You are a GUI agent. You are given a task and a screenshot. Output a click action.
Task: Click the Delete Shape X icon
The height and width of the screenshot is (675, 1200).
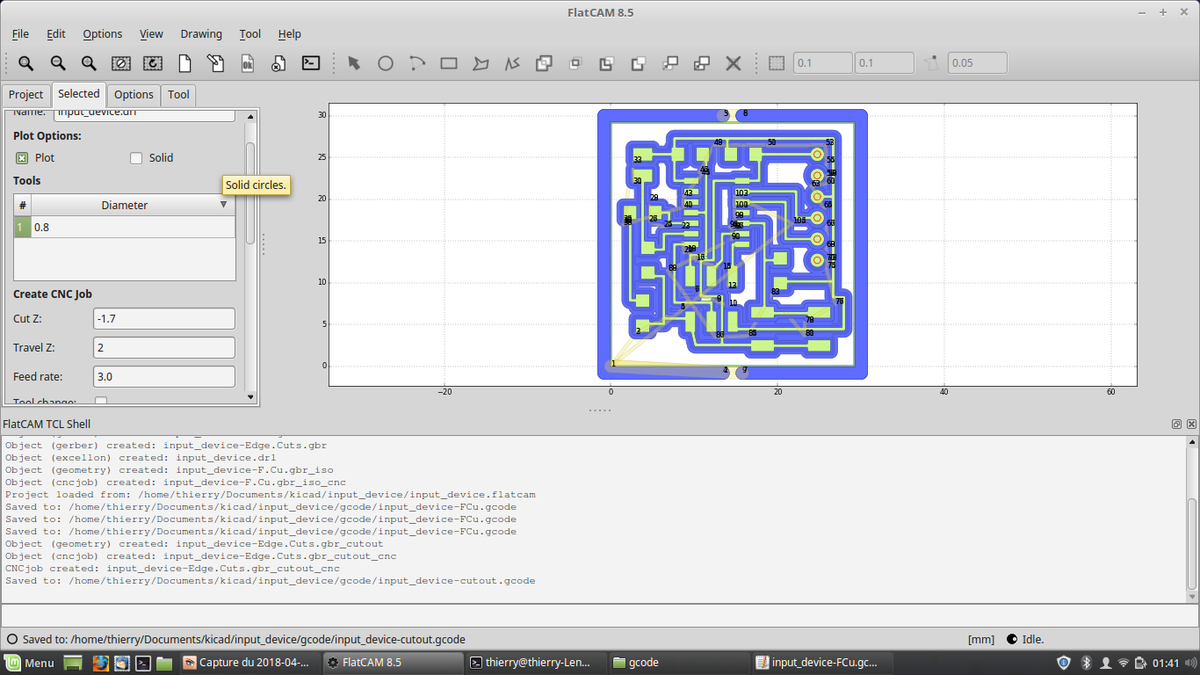pos(733,63)
